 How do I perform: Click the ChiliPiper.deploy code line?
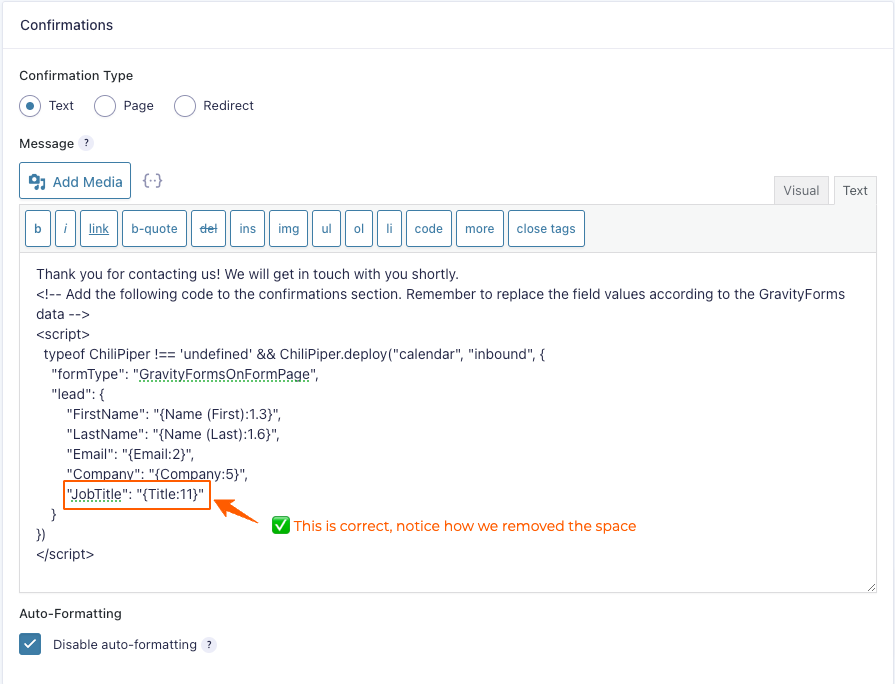[294, 354]
